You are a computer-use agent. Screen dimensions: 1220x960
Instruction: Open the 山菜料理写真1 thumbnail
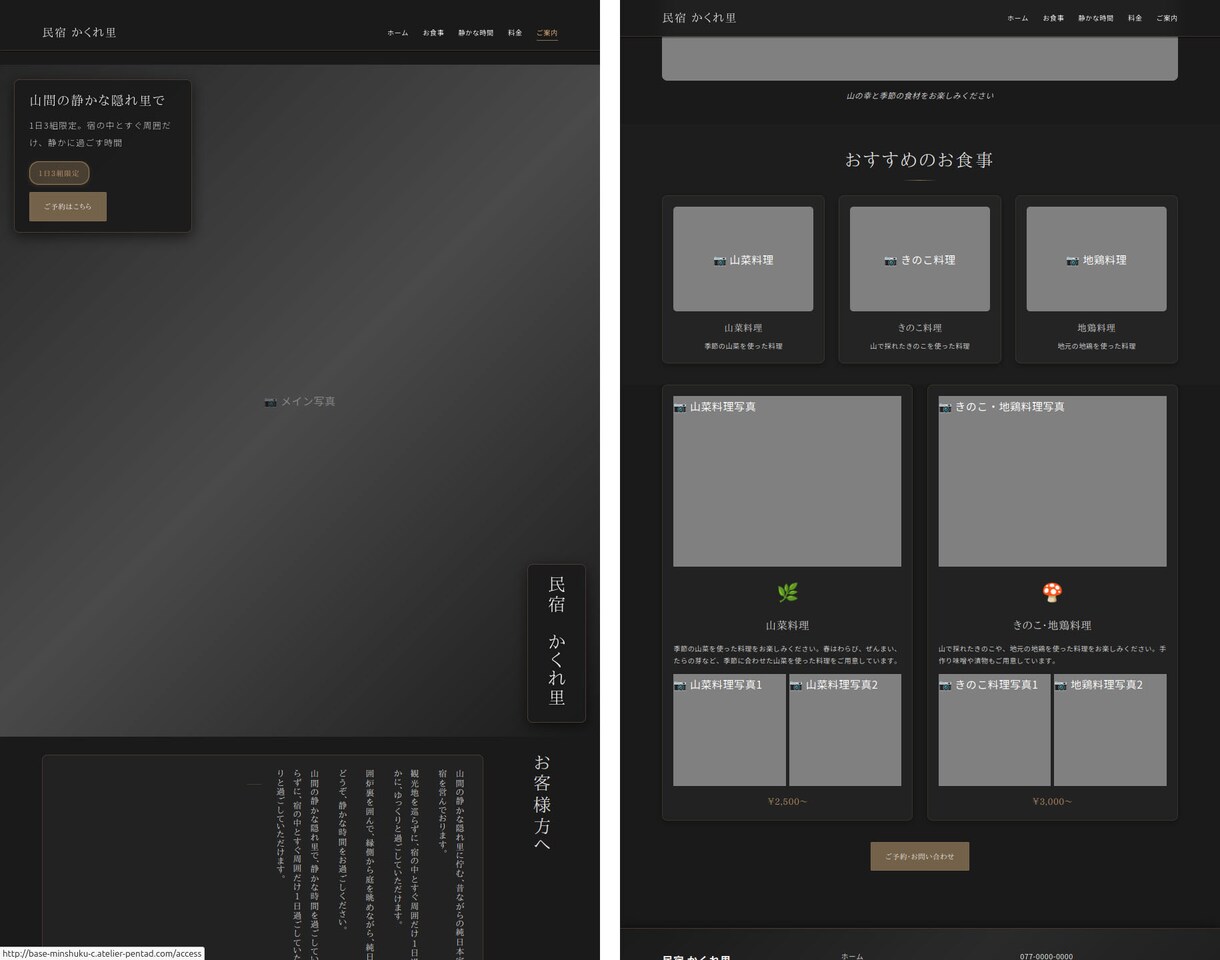tap(729, 730)
